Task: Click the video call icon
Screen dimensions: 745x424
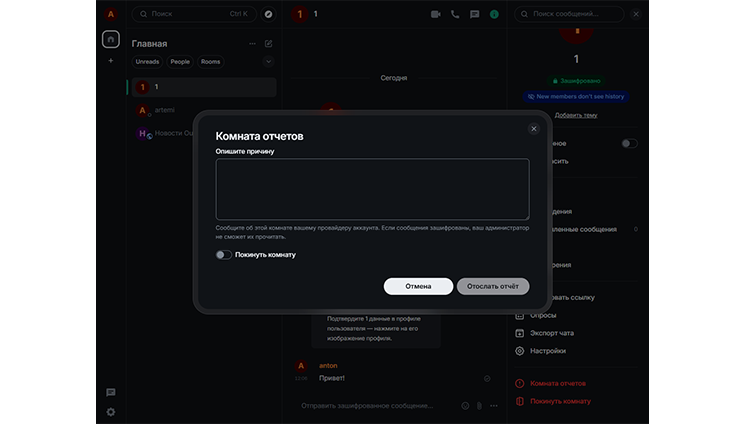Action: tap(436, 14)
